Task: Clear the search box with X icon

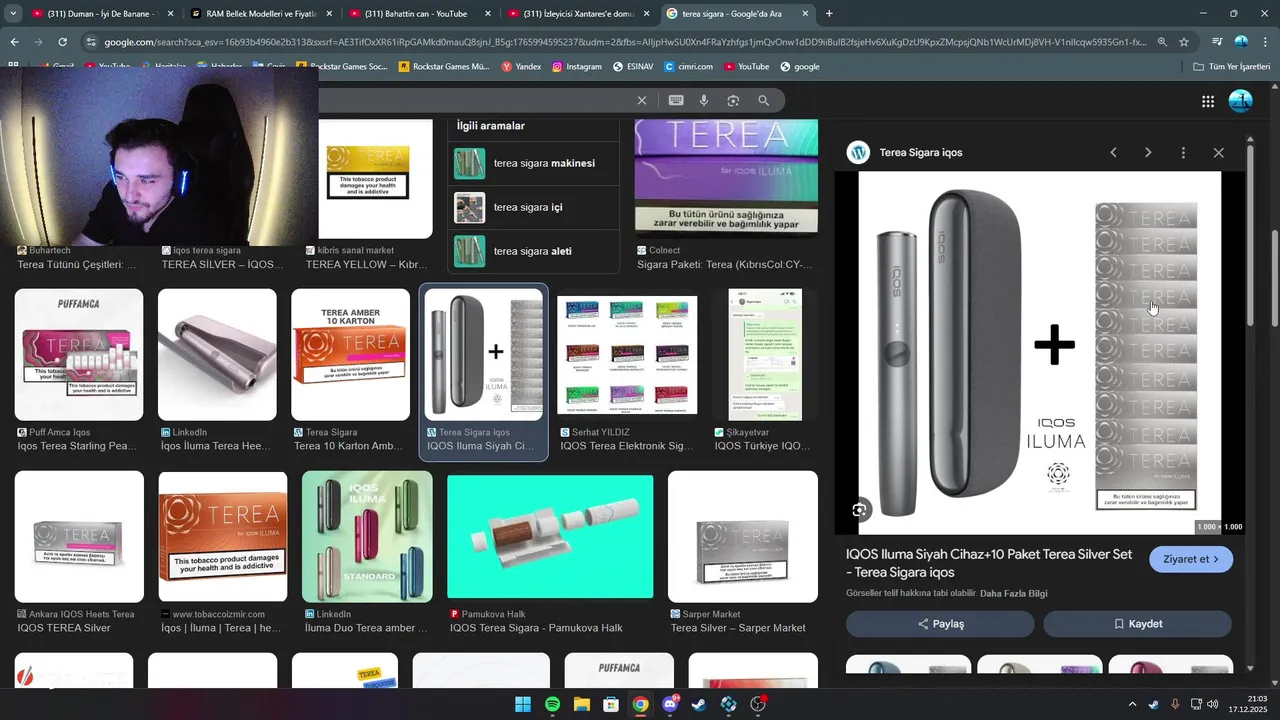Action: coord(642,100)
